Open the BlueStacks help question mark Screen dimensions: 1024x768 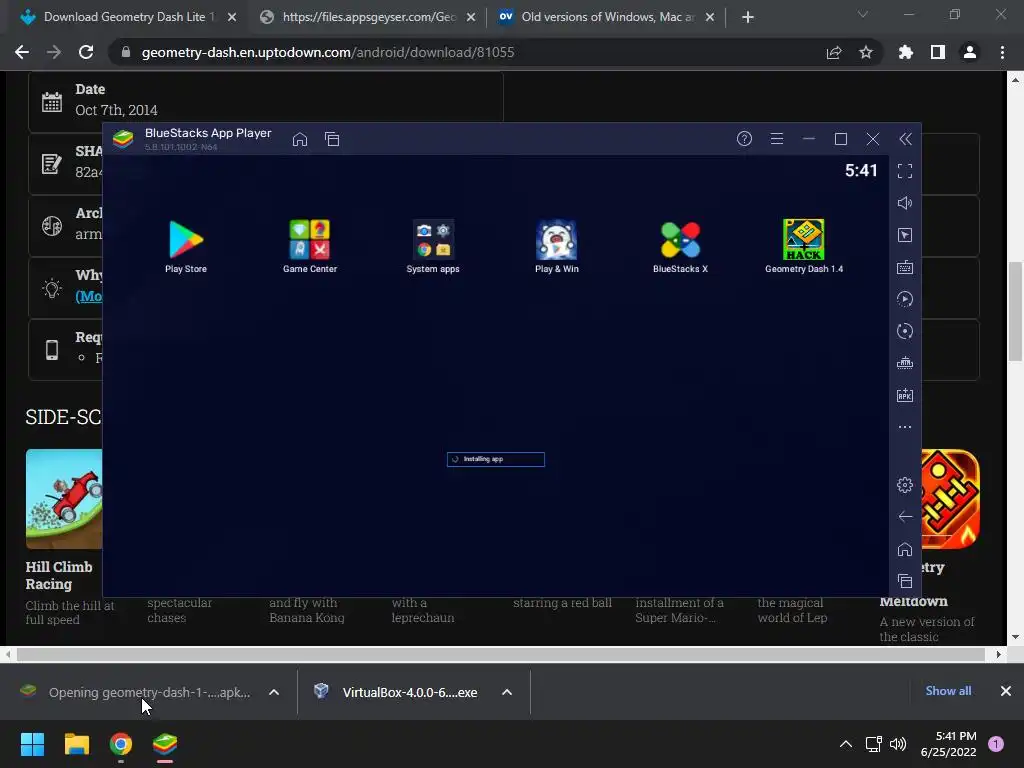point(744,139)
